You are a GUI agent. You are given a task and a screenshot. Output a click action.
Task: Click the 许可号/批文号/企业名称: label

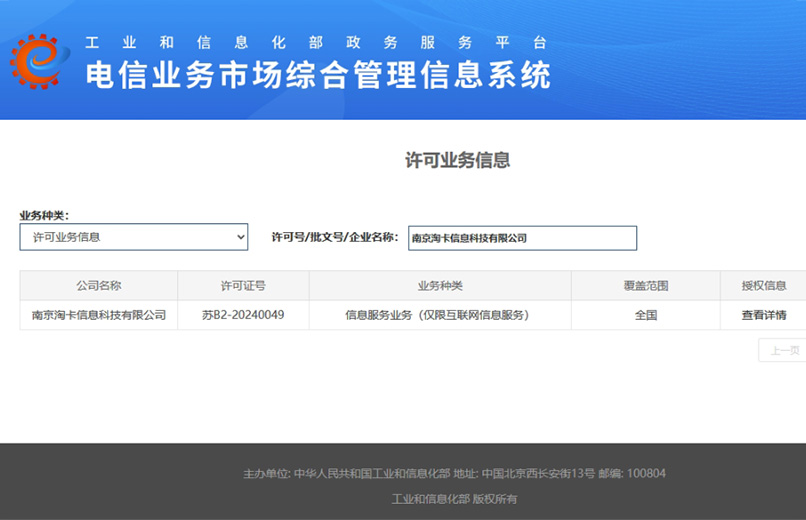pyautogui.click(x=335, y=237)
